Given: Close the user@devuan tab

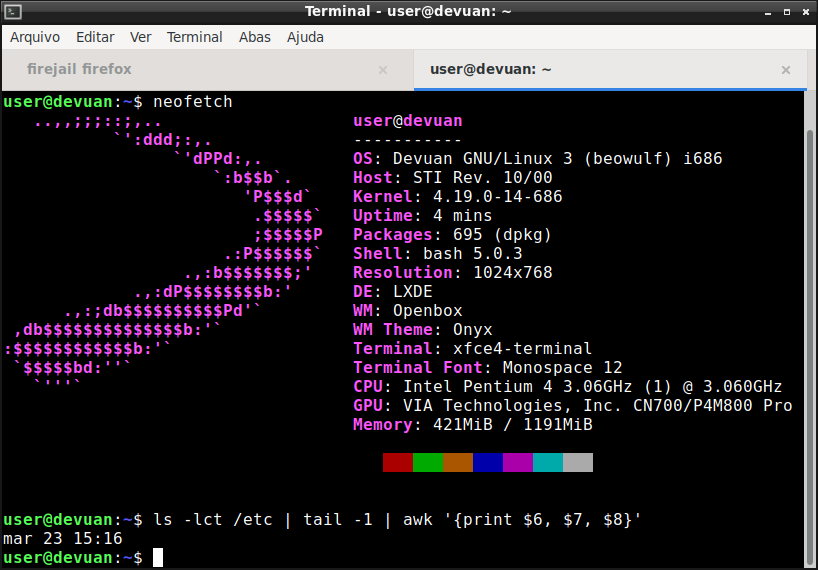Looking at the screenshot, I should (786, 70).
